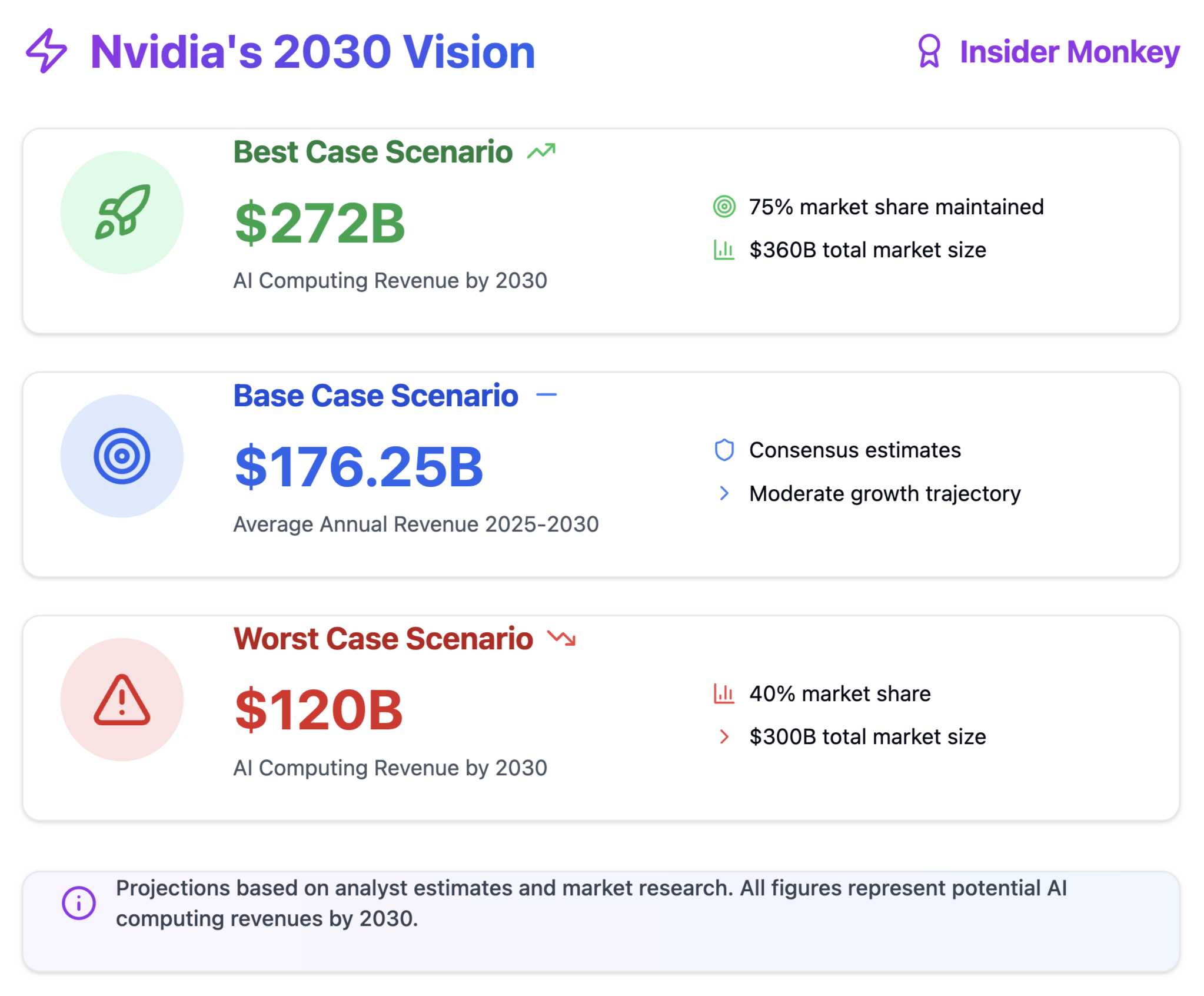Click the $176.25B revenue figure
The width and height of the screenshot is (1204, 996).
pyautogui.click(x=359, y=467)
